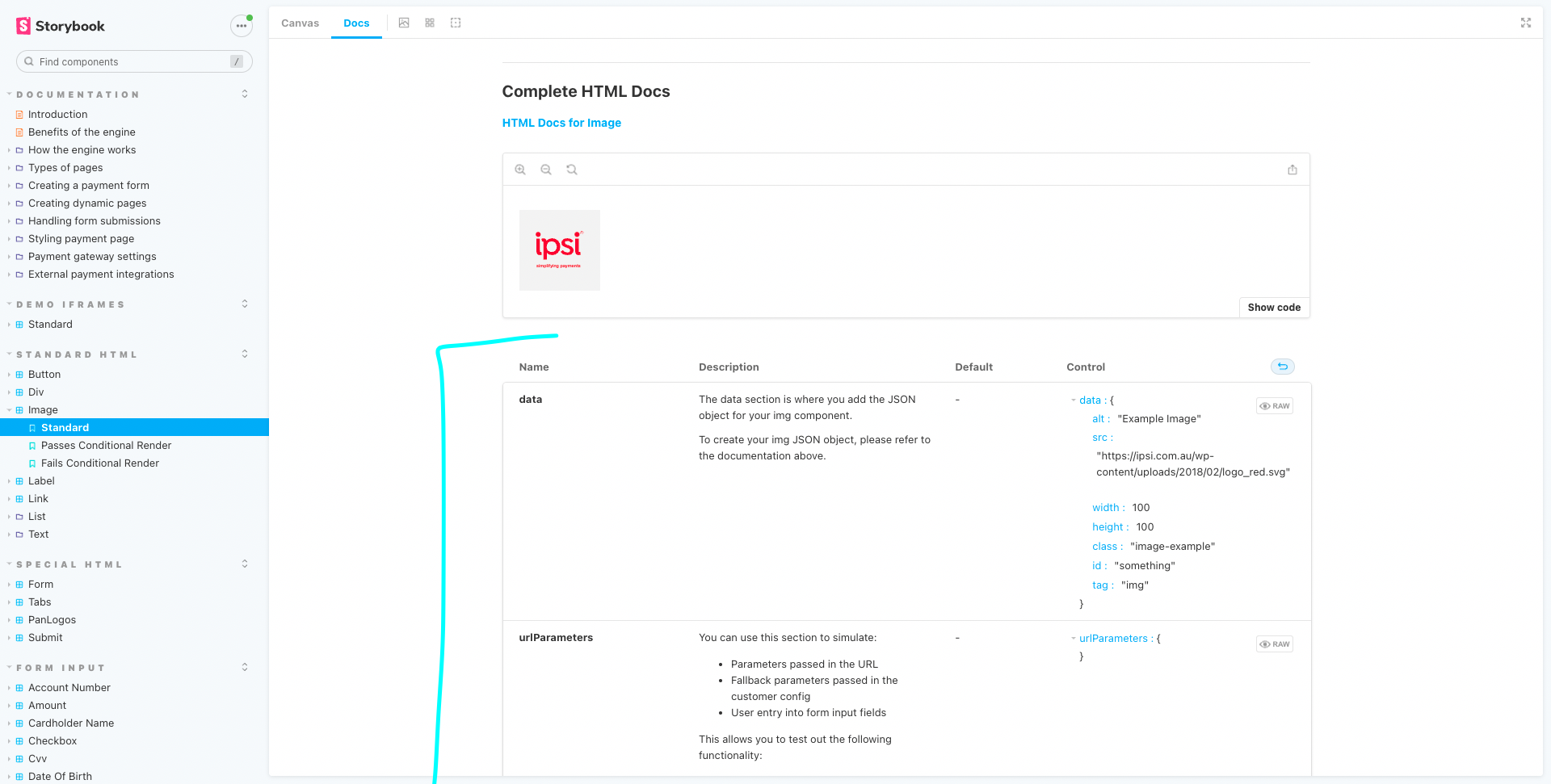Expand the Button component in sidebar
Screen dimensions: 1551x784
[x=44, y=375]
